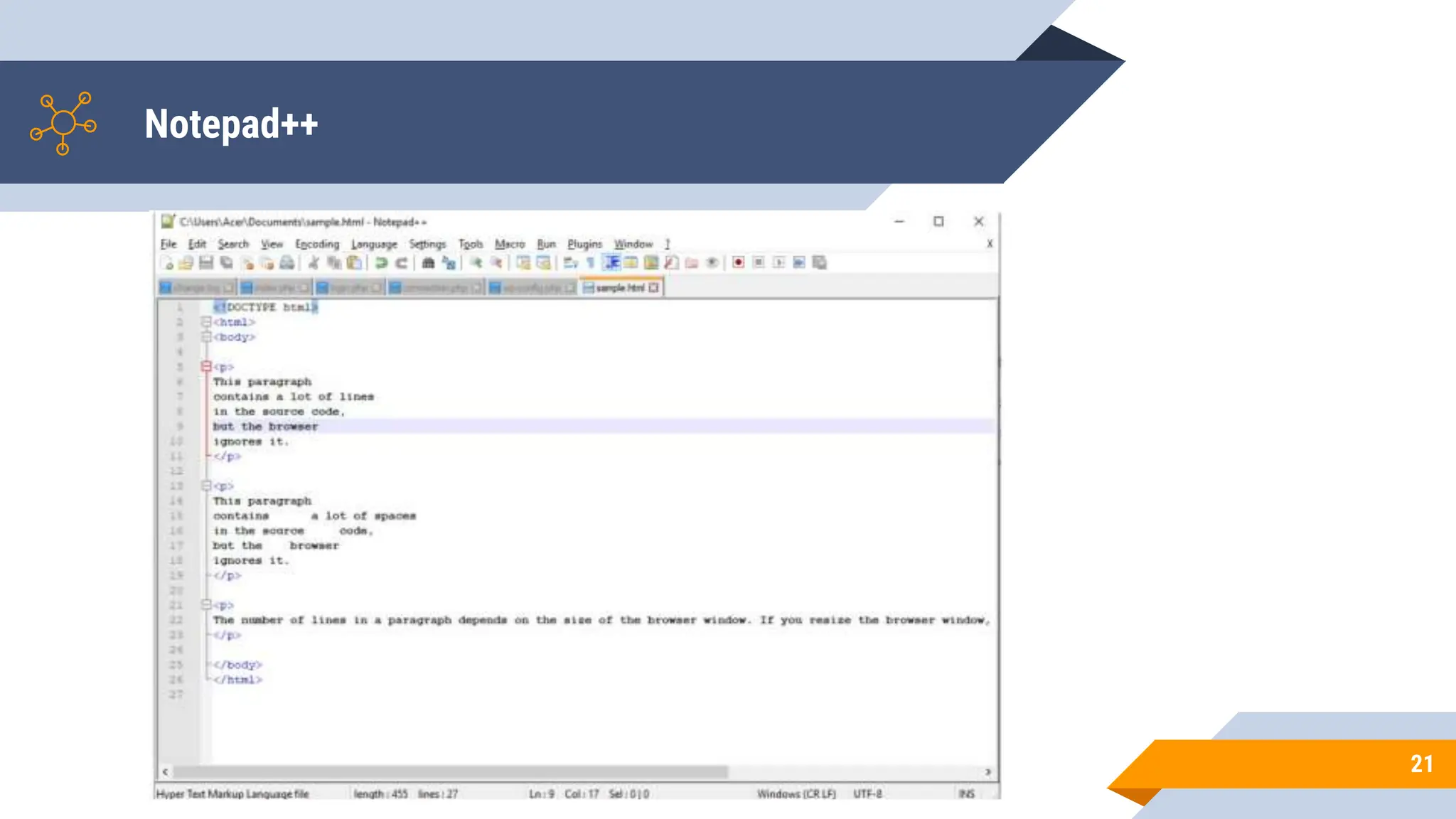Click the Start Recording macro icon

(x=739, y=263)
